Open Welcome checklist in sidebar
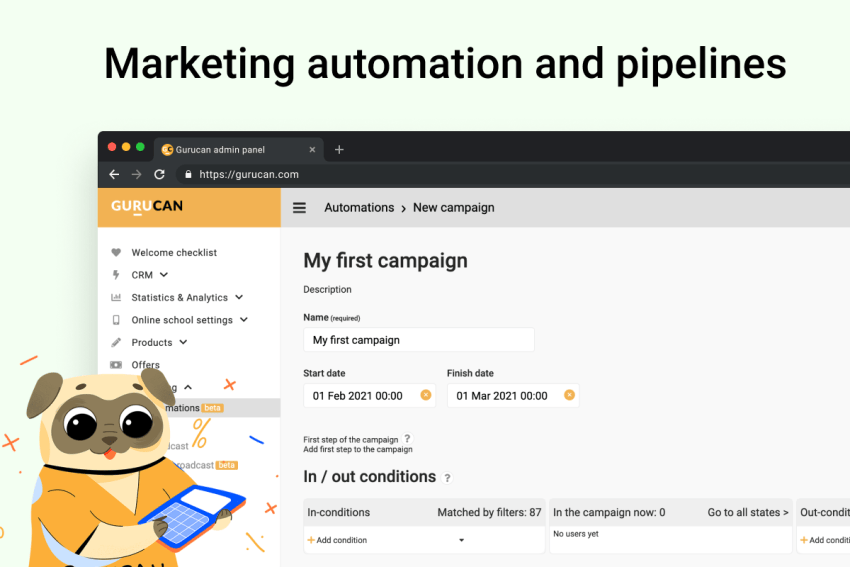 (x=174, y=253)
